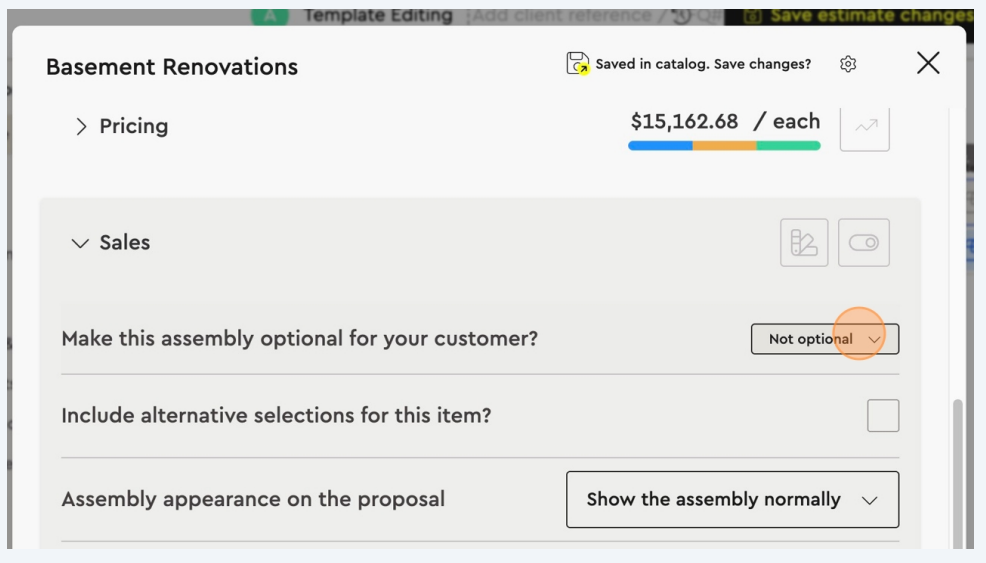The height and width of the screenshot is (563, 986).
Task: Click the save-to-catalog disk icon
Action: (x=577, y=64)
